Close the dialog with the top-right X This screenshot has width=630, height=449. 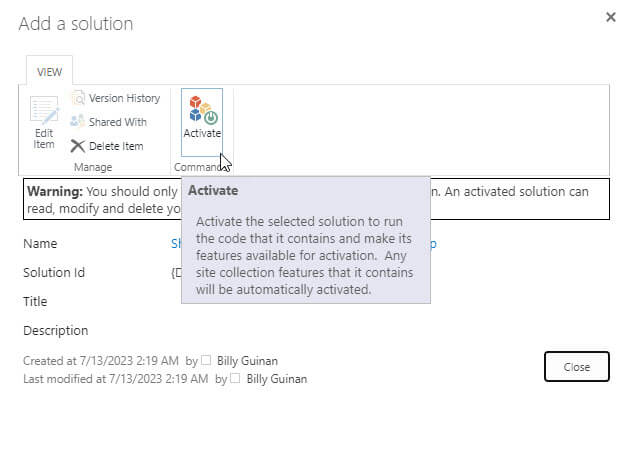pos(611,18)
